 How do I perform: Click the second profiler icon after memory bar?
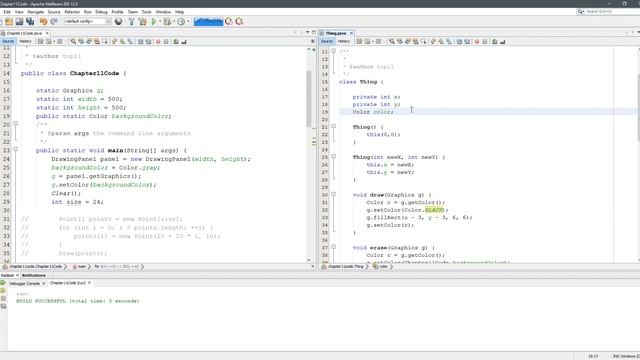[240, 22]
